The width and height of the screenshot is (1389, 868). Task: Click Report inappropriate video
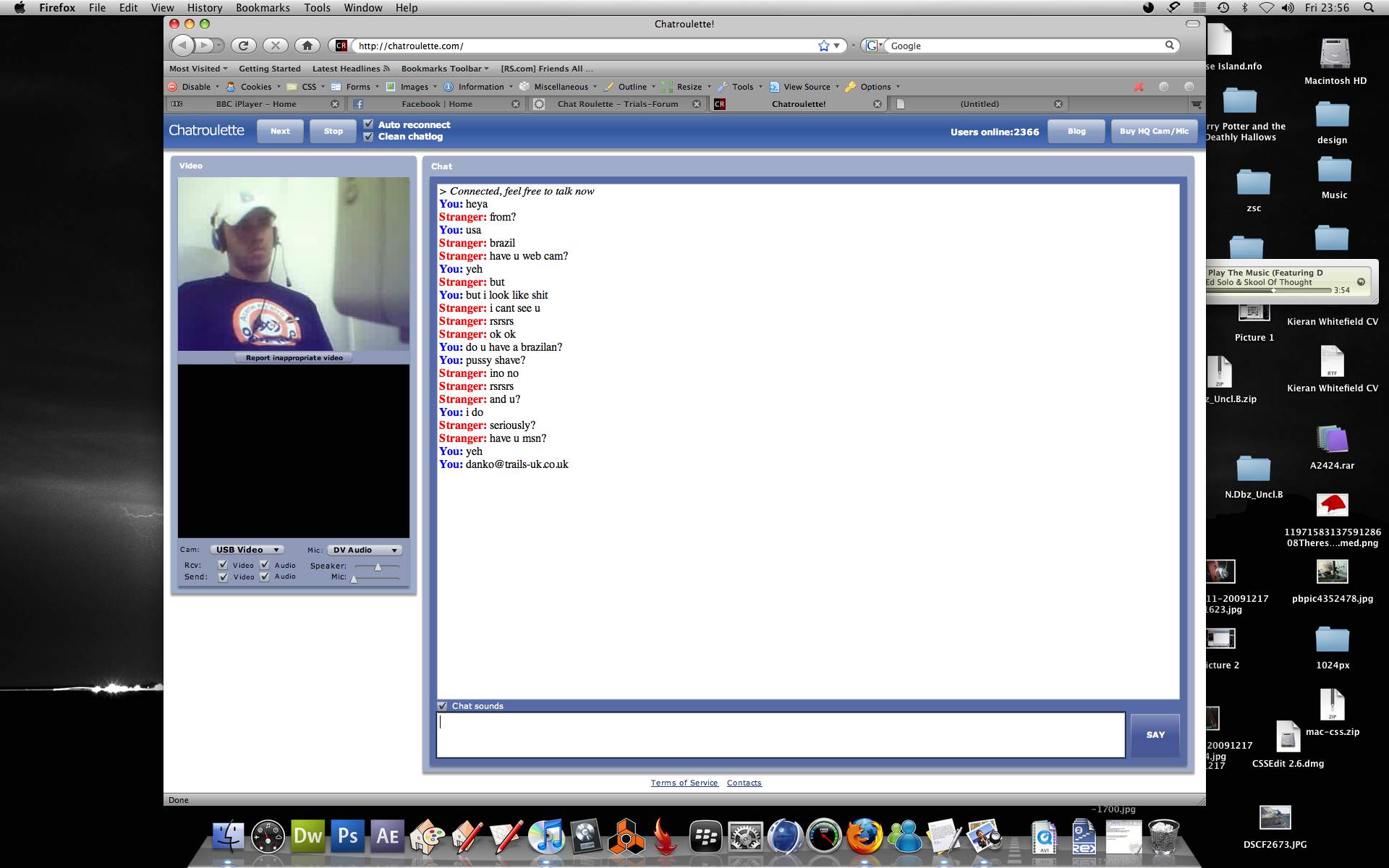[x=294, y=357]
